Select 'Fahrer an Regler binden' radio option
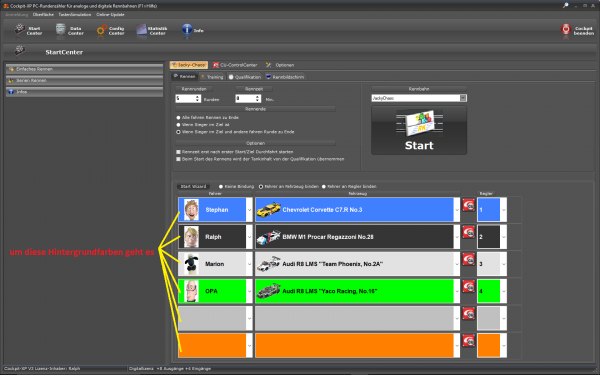This screenshot has width=600, height=375. pyautogui.click(x=324, y=187)
